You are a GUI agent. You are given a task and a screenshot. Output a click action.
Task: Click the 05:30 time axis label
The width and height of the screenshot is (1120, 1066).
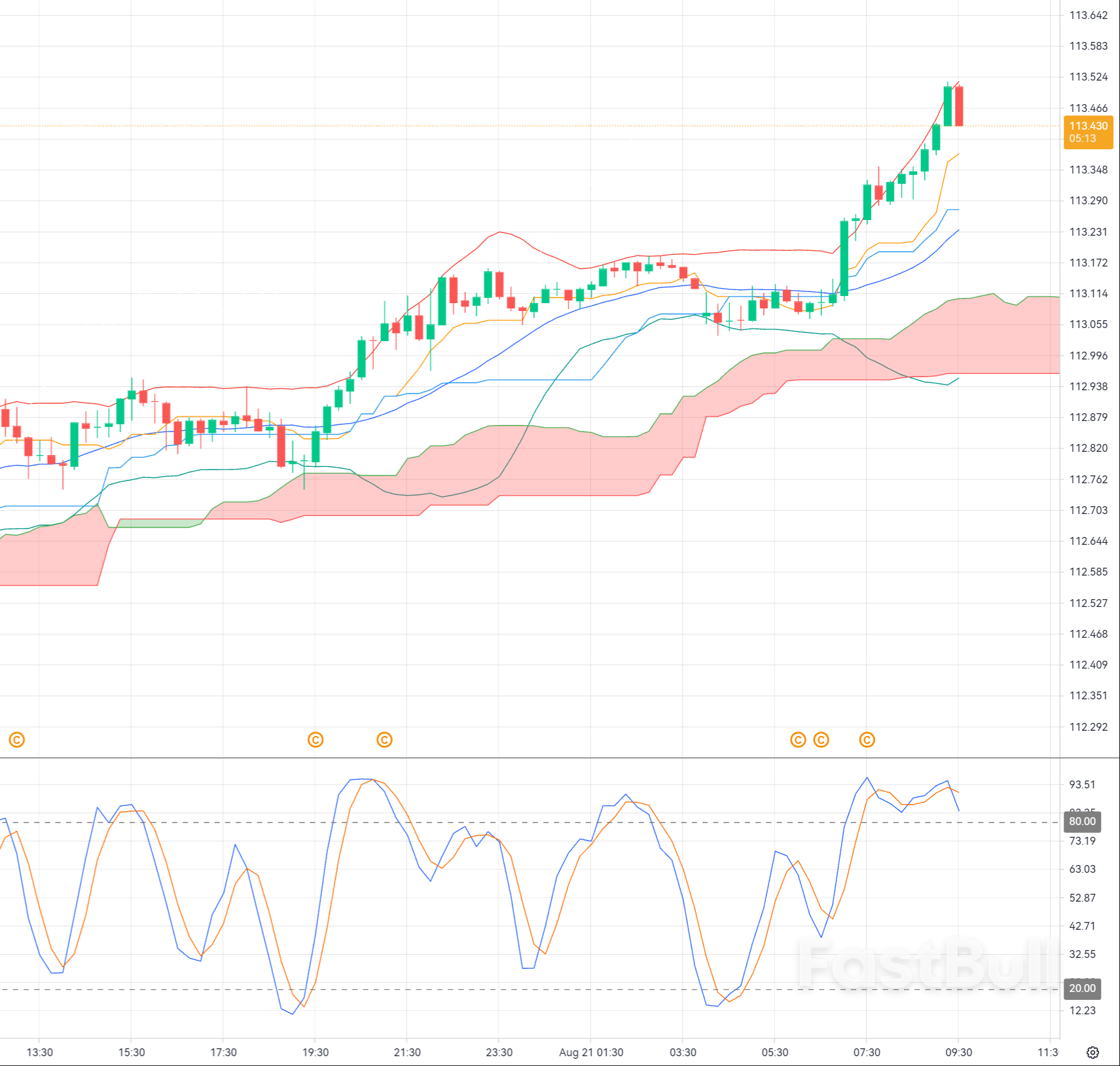[x=775, y=1052]
